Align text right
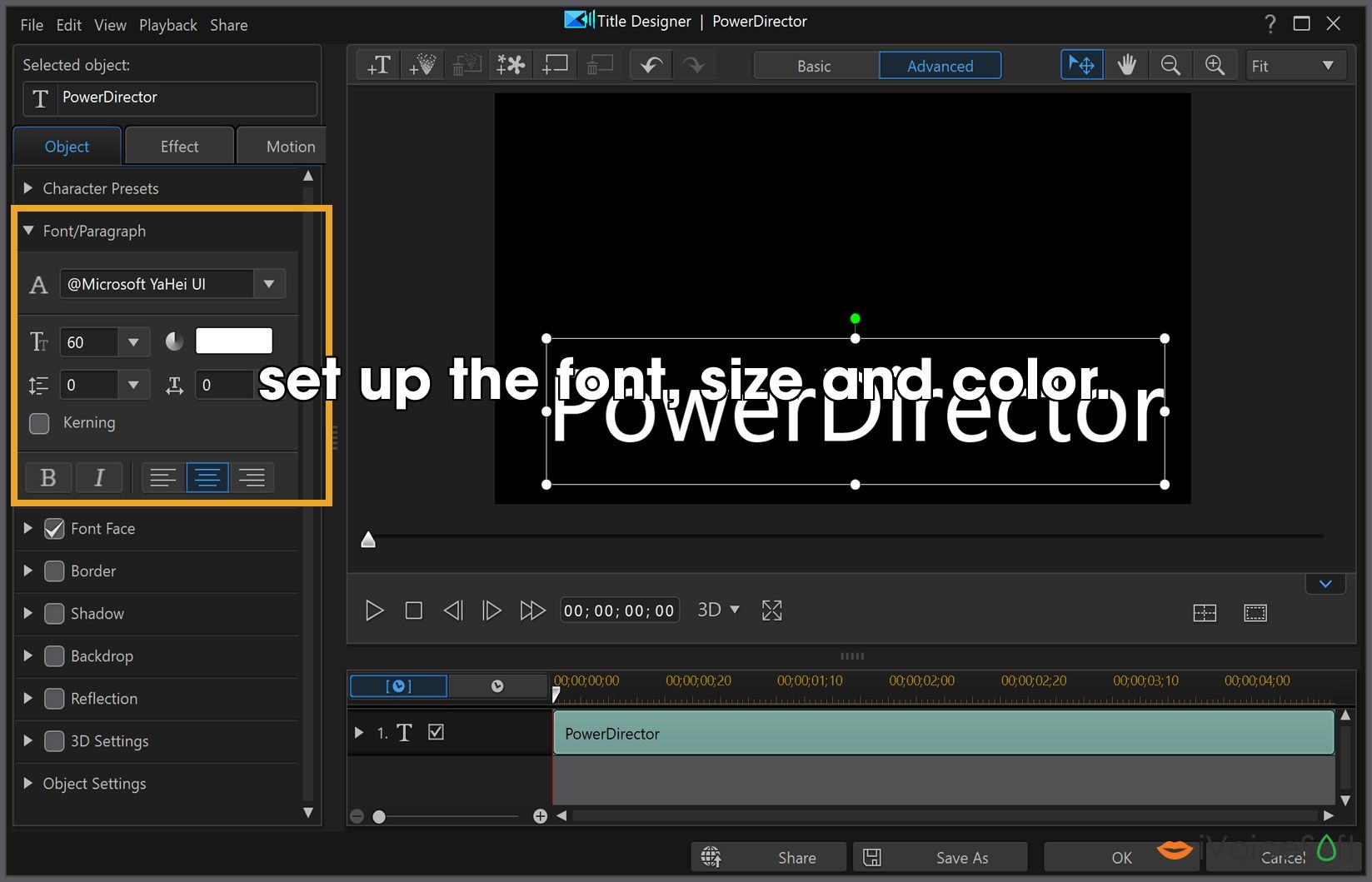 coord(252,477)
